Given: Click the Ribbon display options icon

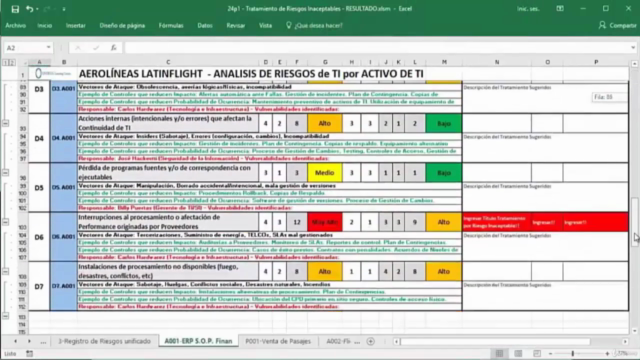Looking at the screenshot, I should tap(560, 9).
